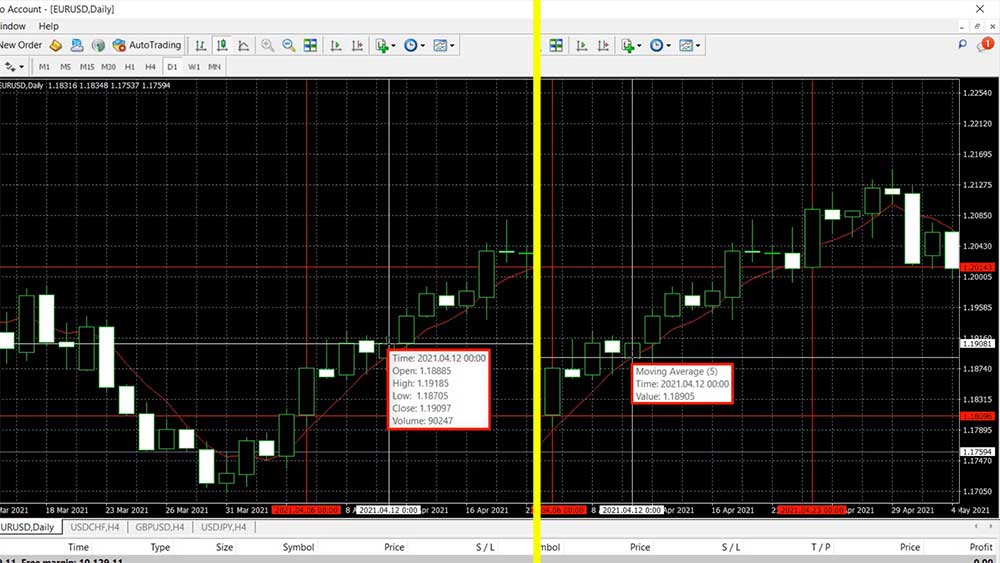1000x563 pixels.
Task: Expand the Templates dropdown arrow in the right panel
Action: tap(698, 46)
